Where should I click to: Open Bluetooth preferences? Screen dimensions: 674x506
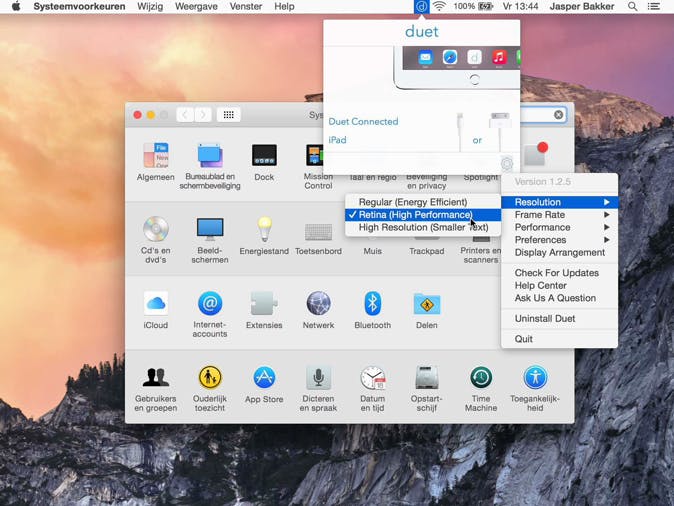[x=372, y=310]
